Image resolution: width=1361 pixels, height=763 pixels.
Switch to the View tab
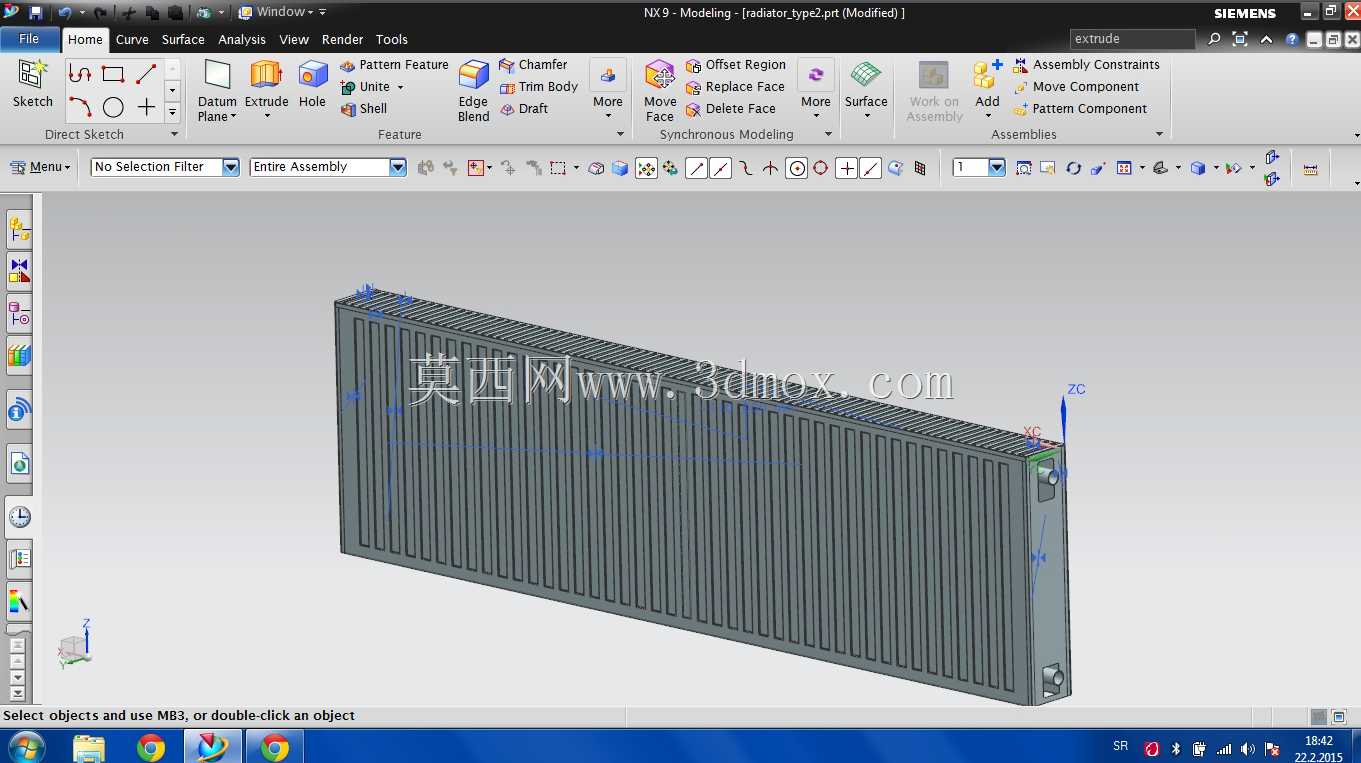294,40
